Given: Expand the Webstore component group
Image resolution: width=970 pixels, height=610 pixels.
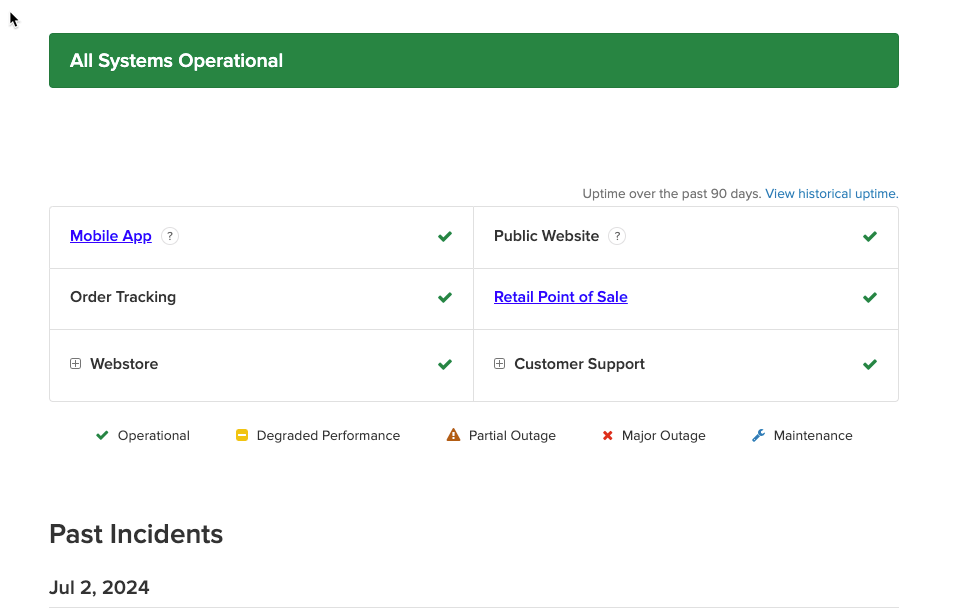Looking at the screenshot, I should click(x=75, y=364).
